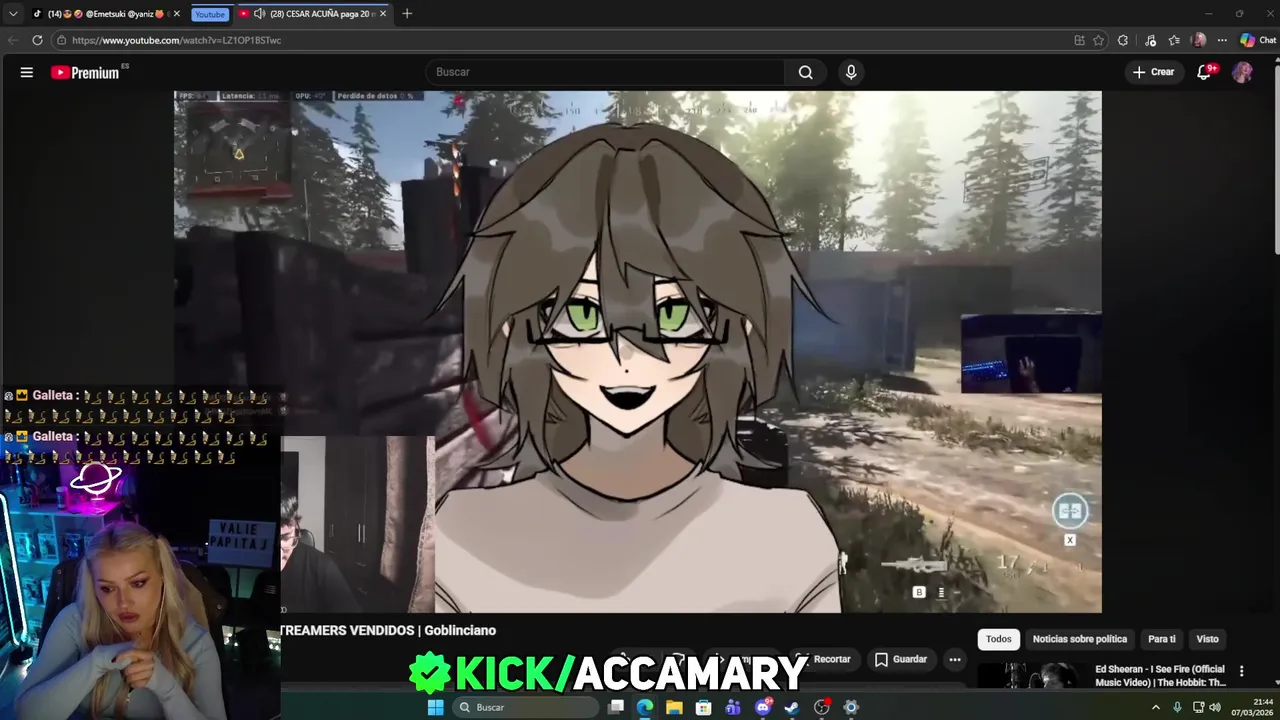The height and width of the screenshot is (720, 1280).
Task: Start voice search with microphone icon
Action: pos(851,72)
